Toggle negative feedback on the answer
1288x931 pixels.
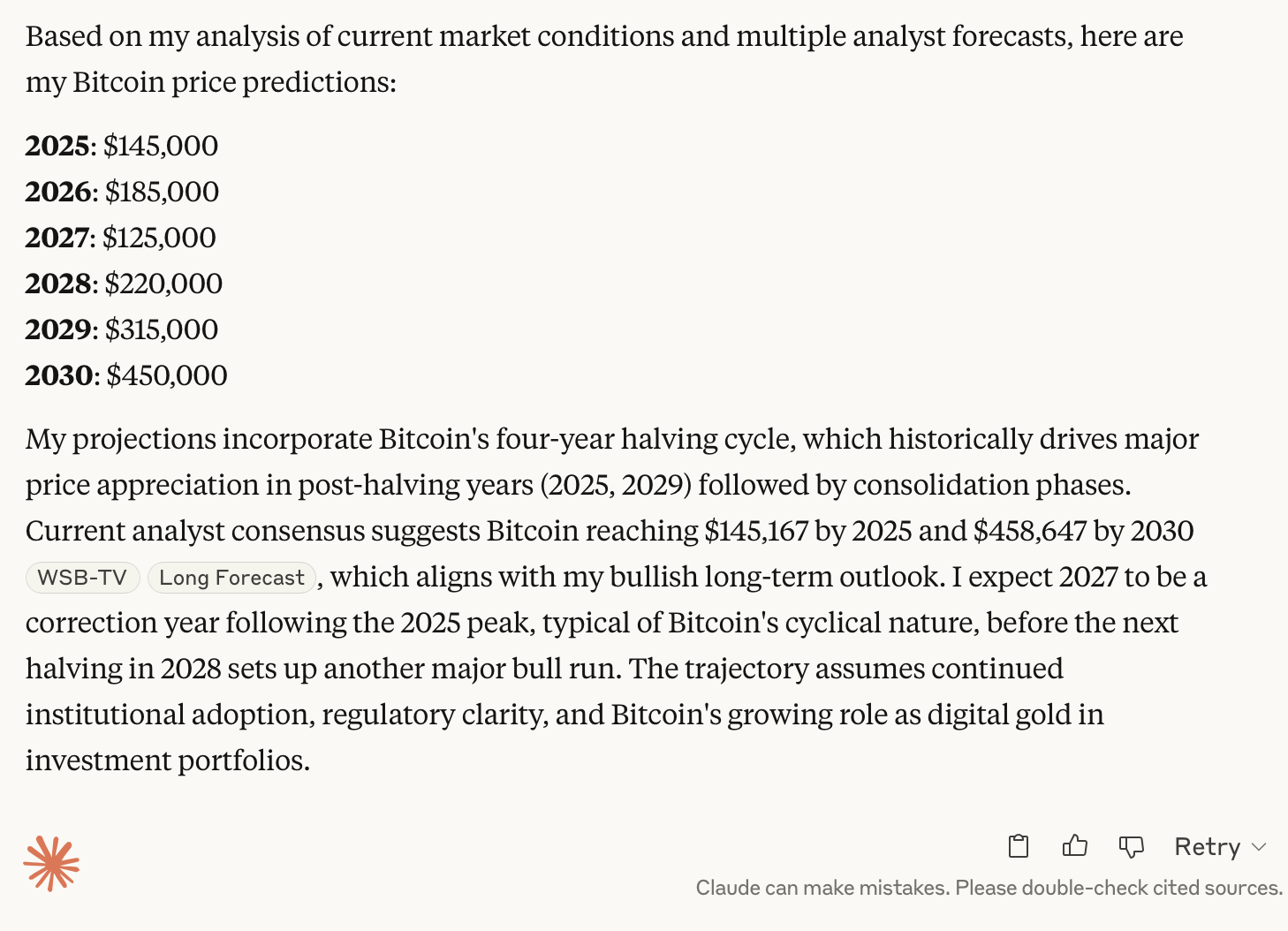[1132, 846]
